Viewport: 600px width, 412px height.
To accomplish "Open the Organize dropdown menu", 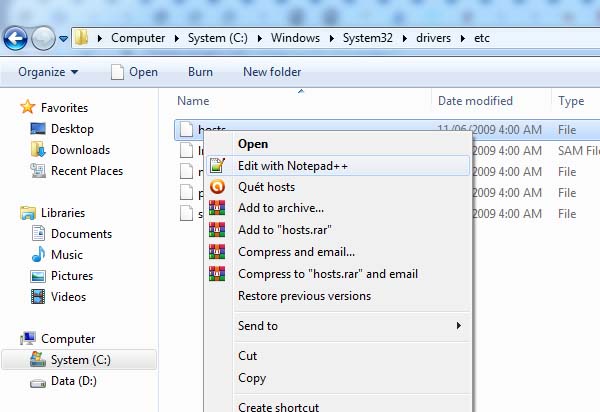I will click(x=47, y=72).
